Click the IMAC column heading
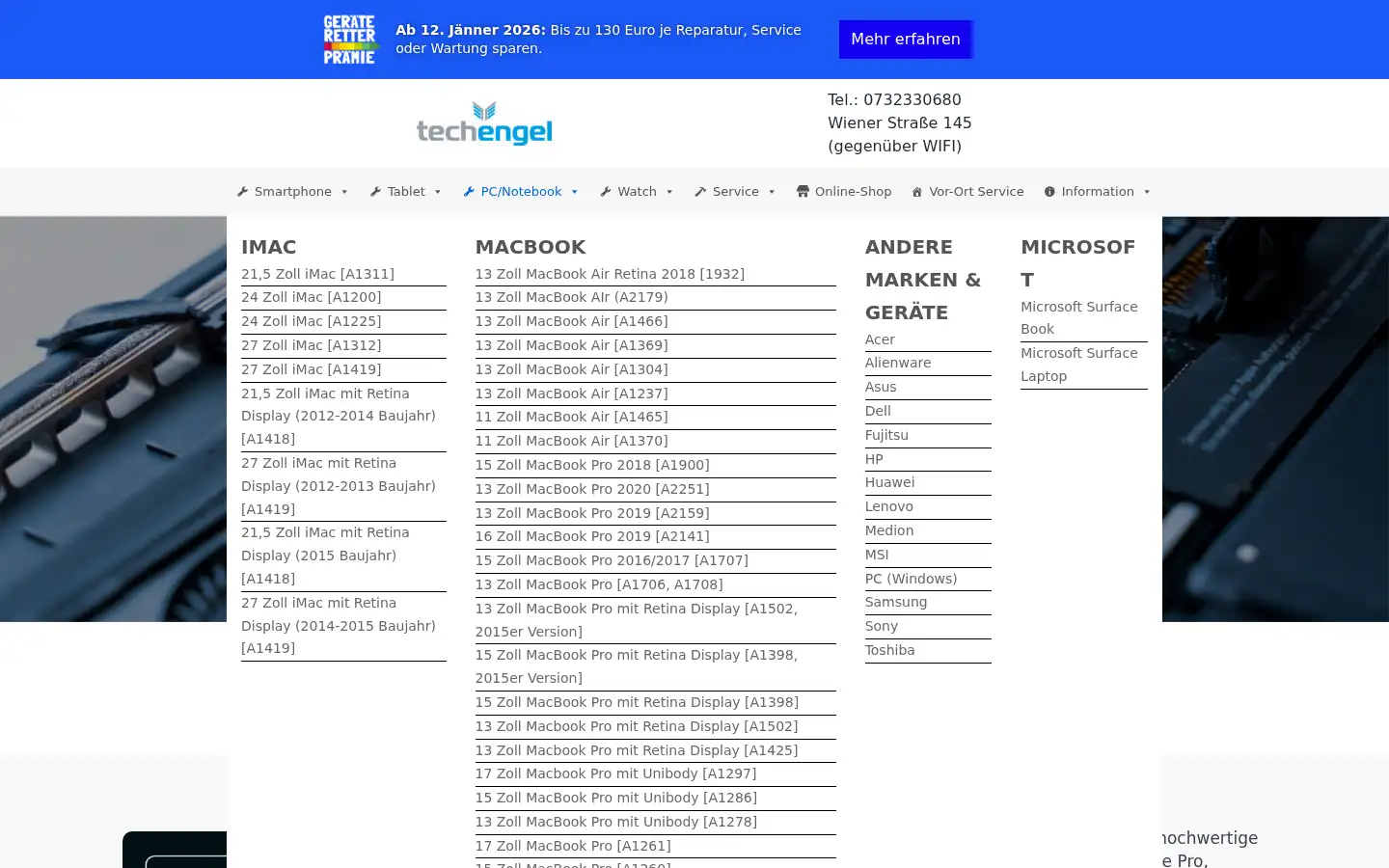Image resolution: width=1389 pixels, height=868 pixels. (x=268, y=247)
